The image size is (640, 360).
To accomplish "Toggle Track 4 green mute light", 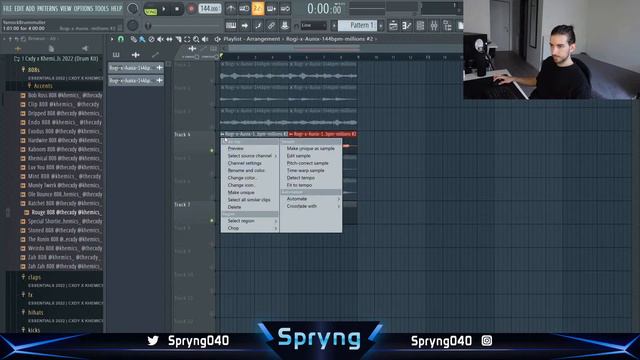I will 211,151.
